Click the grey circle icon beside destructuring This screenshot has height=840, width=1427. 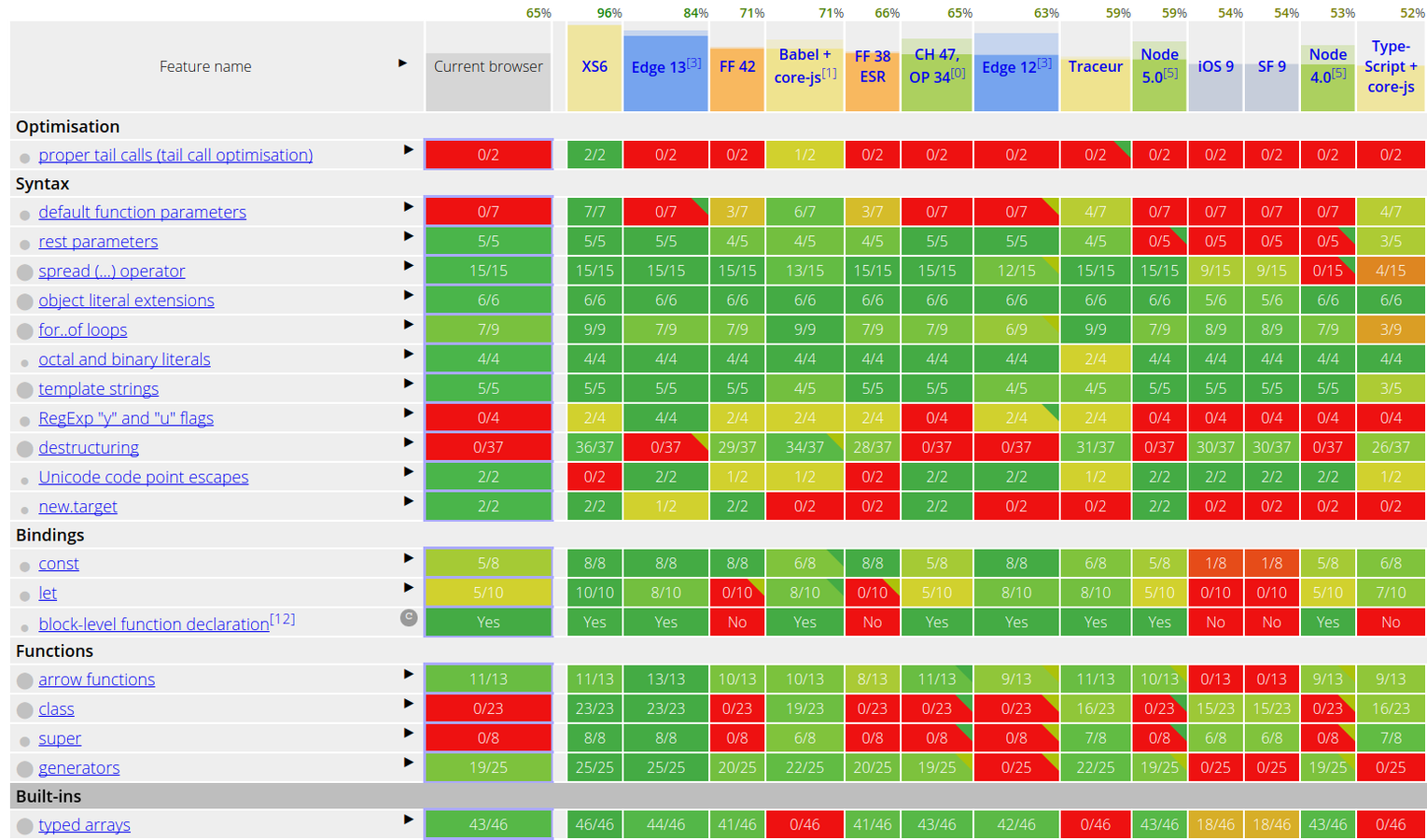(x=25, y=449)
